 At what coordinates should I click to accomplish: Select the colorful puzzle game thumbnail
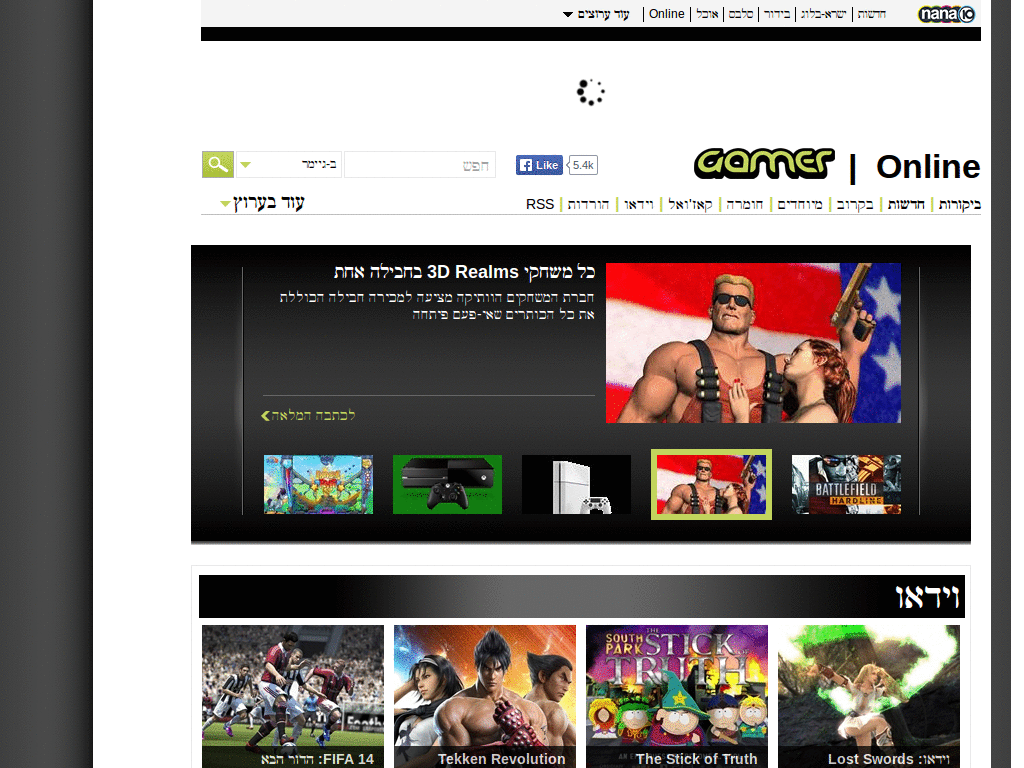point(319,485)
